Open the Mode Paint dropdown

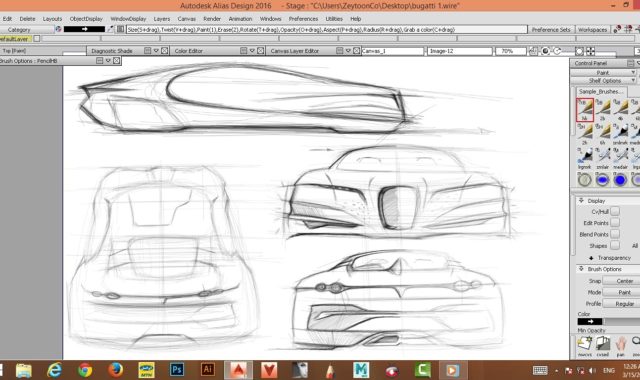point(621,292)
